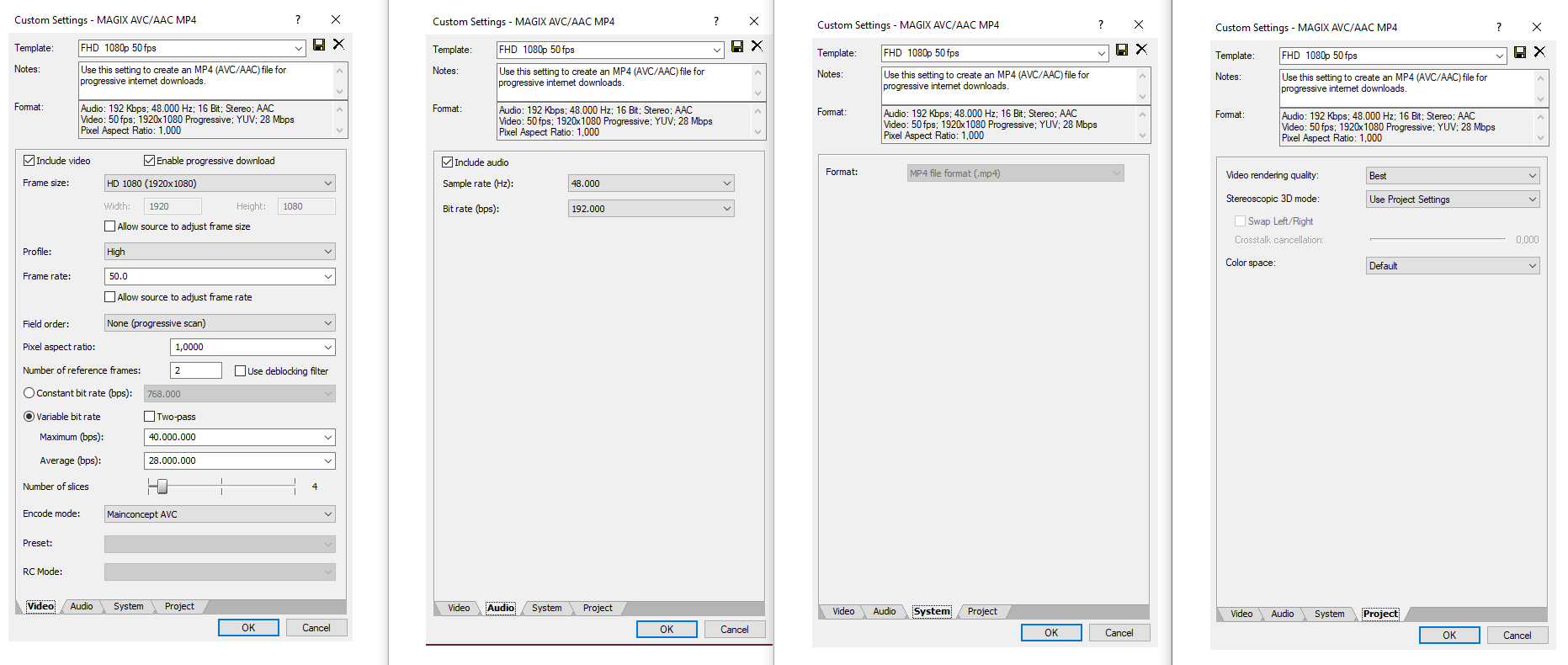This screenshot has height=665, width=1568.
Task: Switch to System tab in first dialog
Action: pos(129,606)
